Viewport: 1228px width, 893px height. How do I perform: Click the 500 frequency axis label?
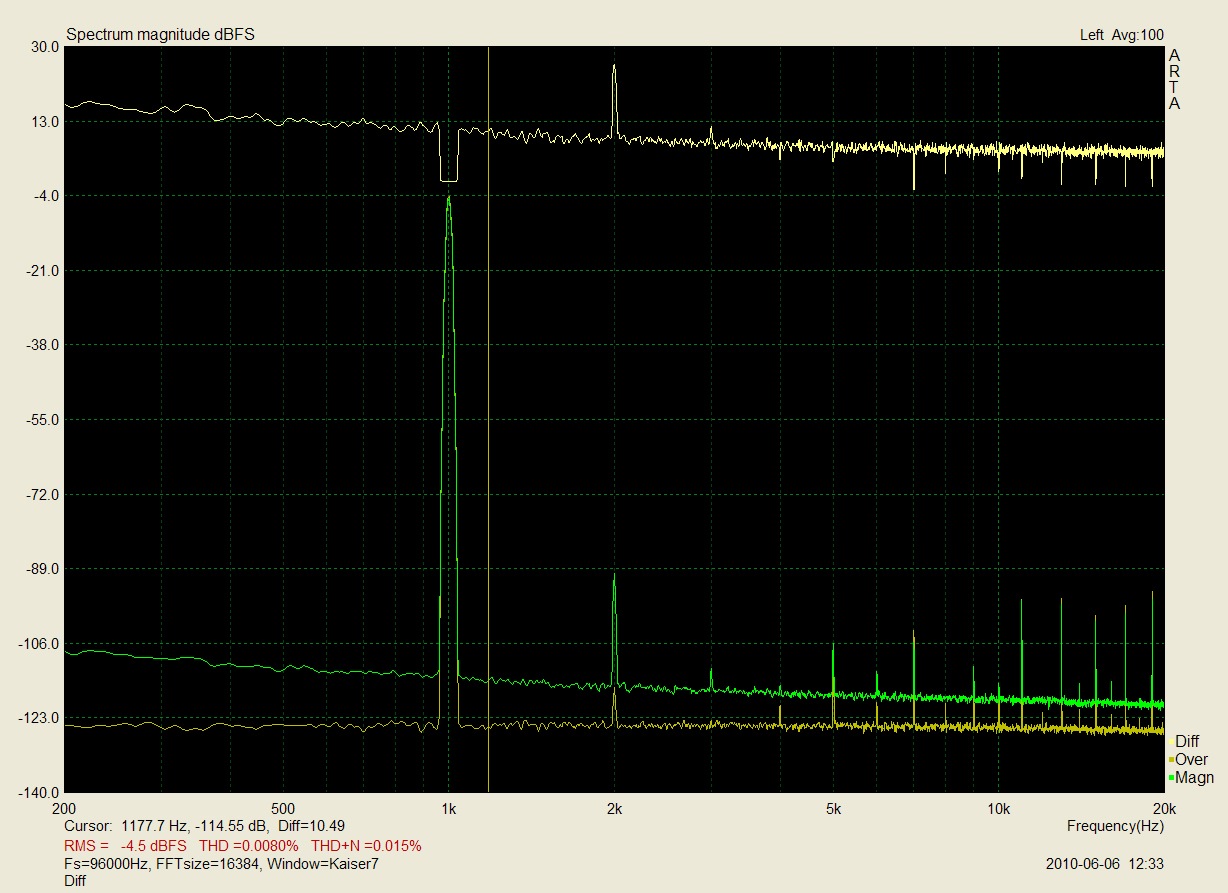pyautogui.click(x=283, y=808)
